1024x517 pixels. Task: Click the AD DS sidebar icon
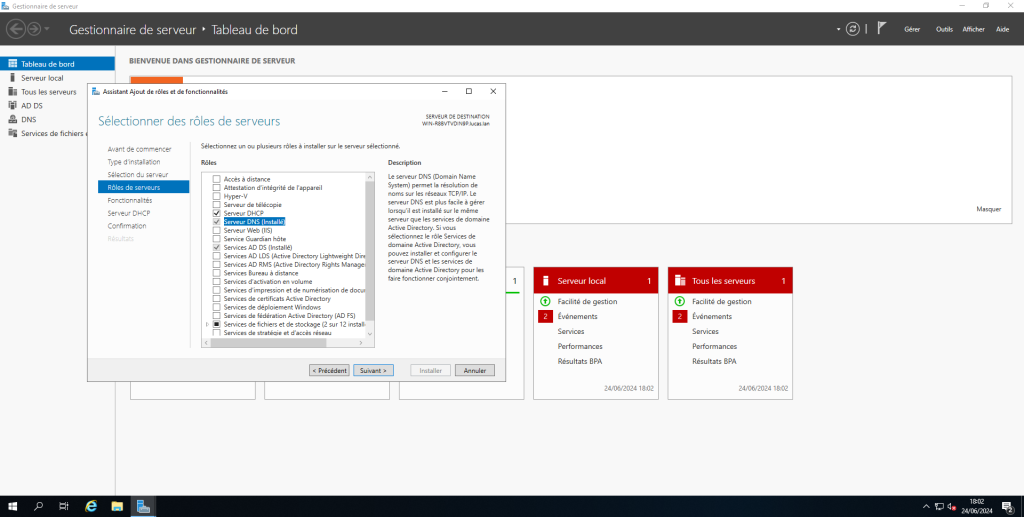tap(12, 105)
